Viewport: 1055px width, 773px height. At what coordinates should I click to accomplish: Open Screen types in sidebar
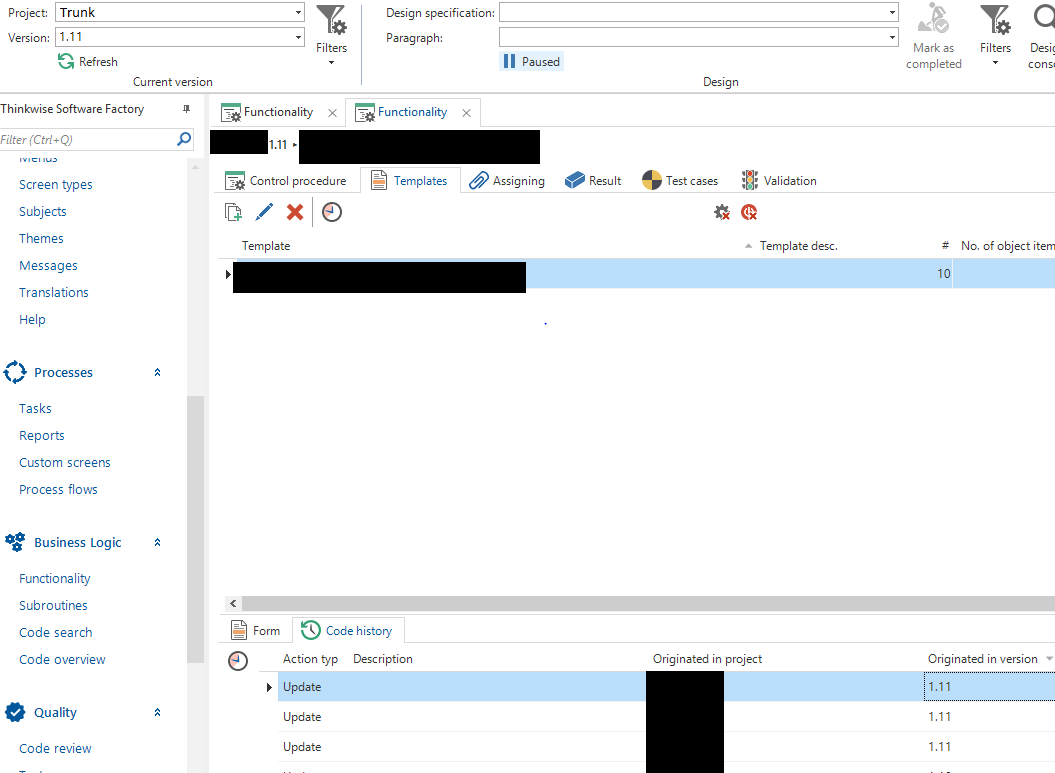tap(56, 184)
